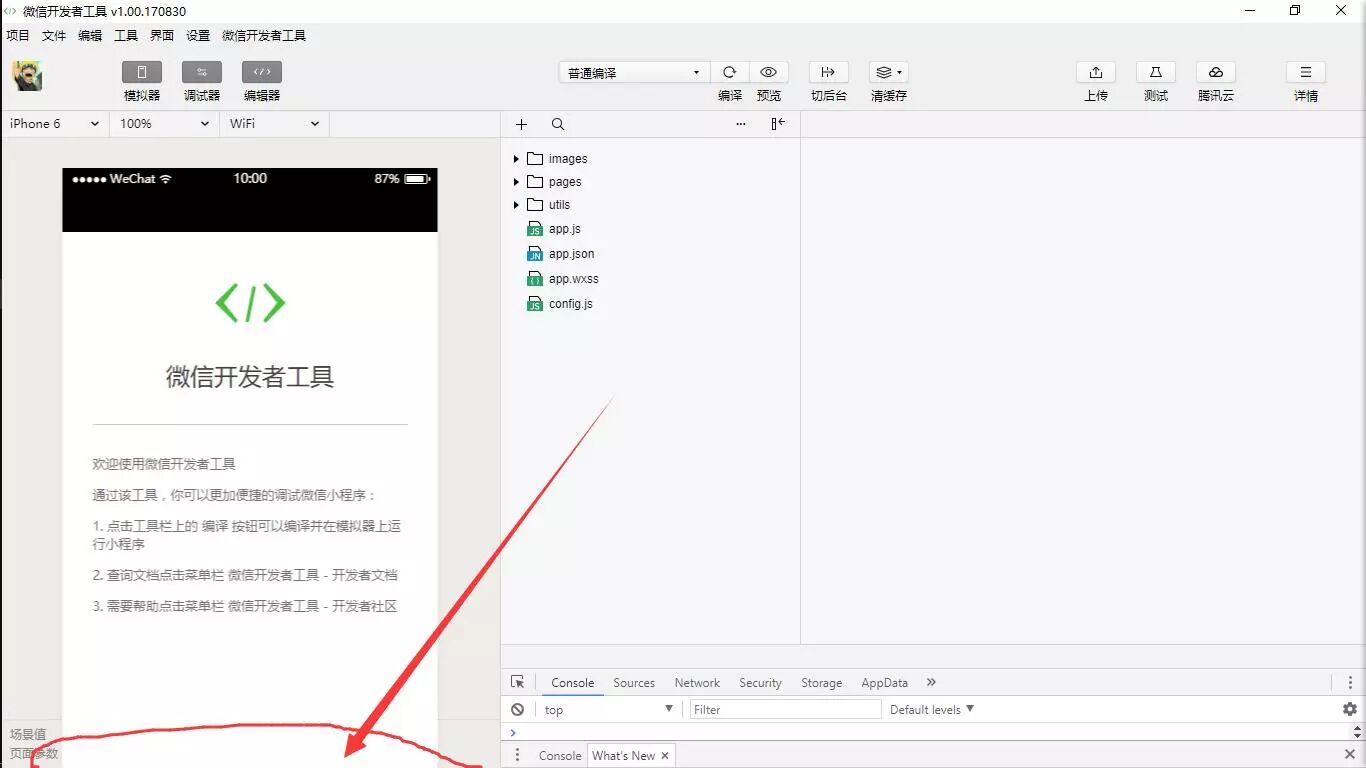Switch to the AppData tab

pos(885,683)
